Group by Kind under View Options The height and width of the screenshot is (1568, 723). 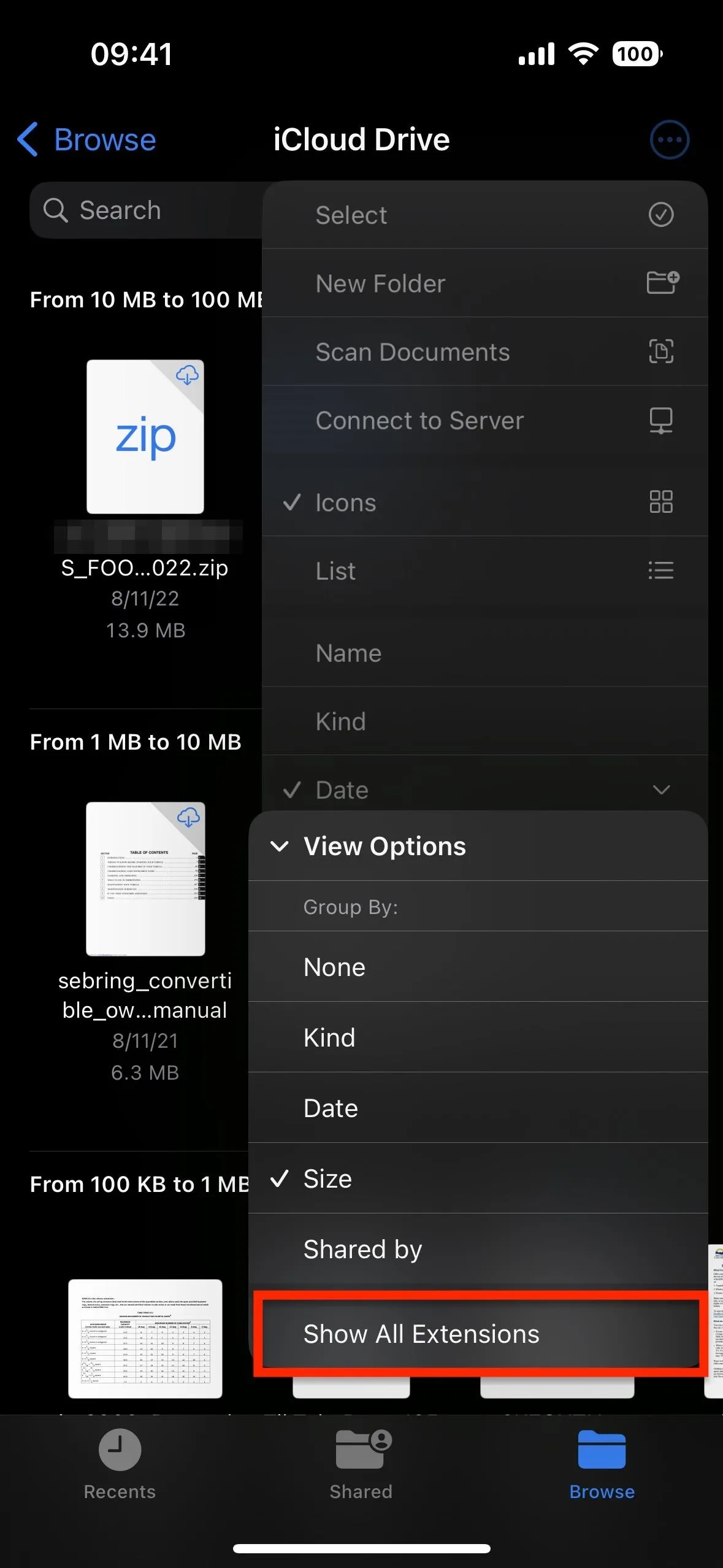[478, 1037]
